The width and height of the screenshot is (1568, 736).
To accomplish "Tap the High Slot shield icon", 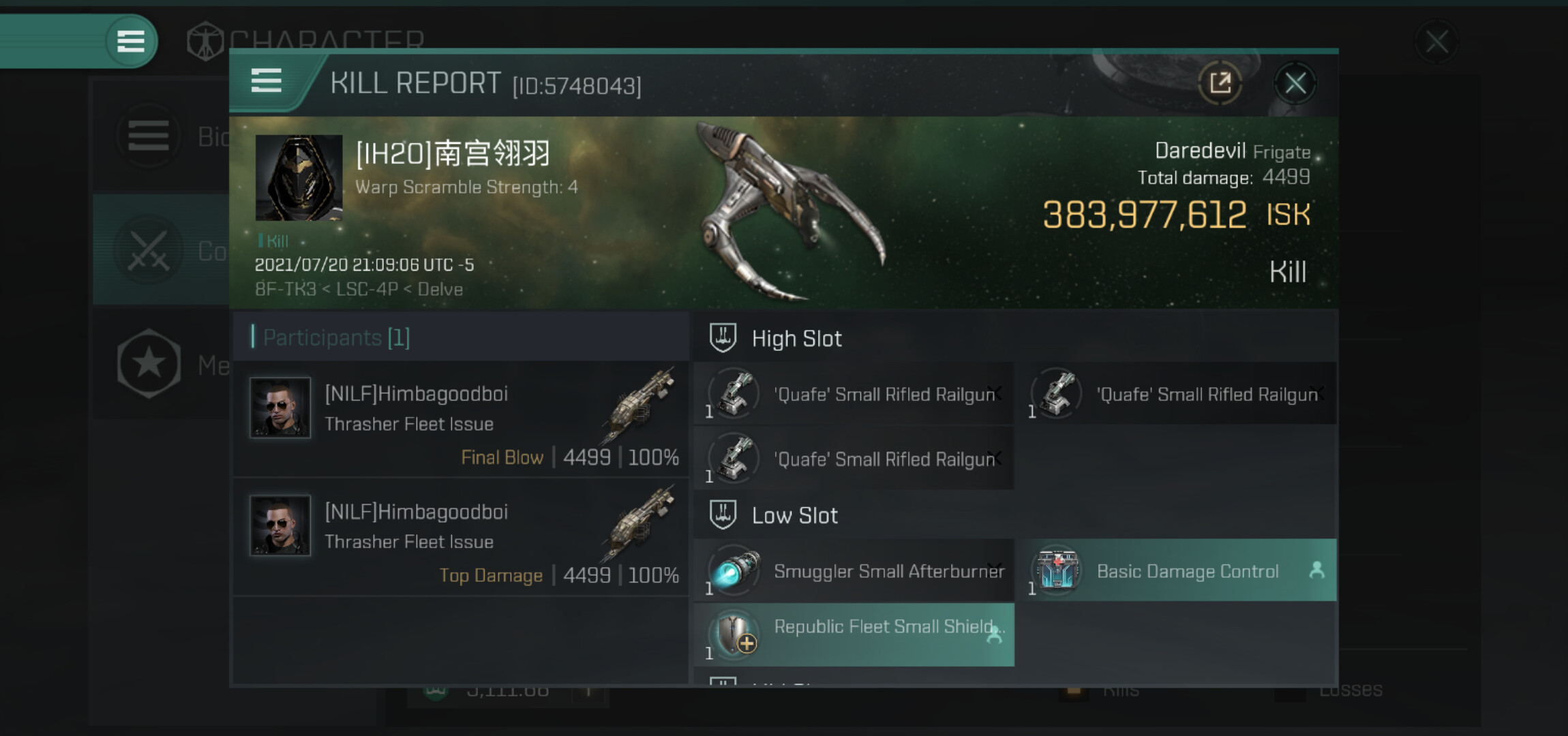I will coord(723,338).
